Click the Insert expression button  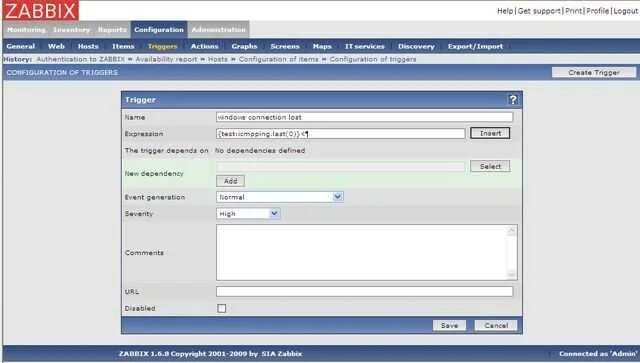490,133
